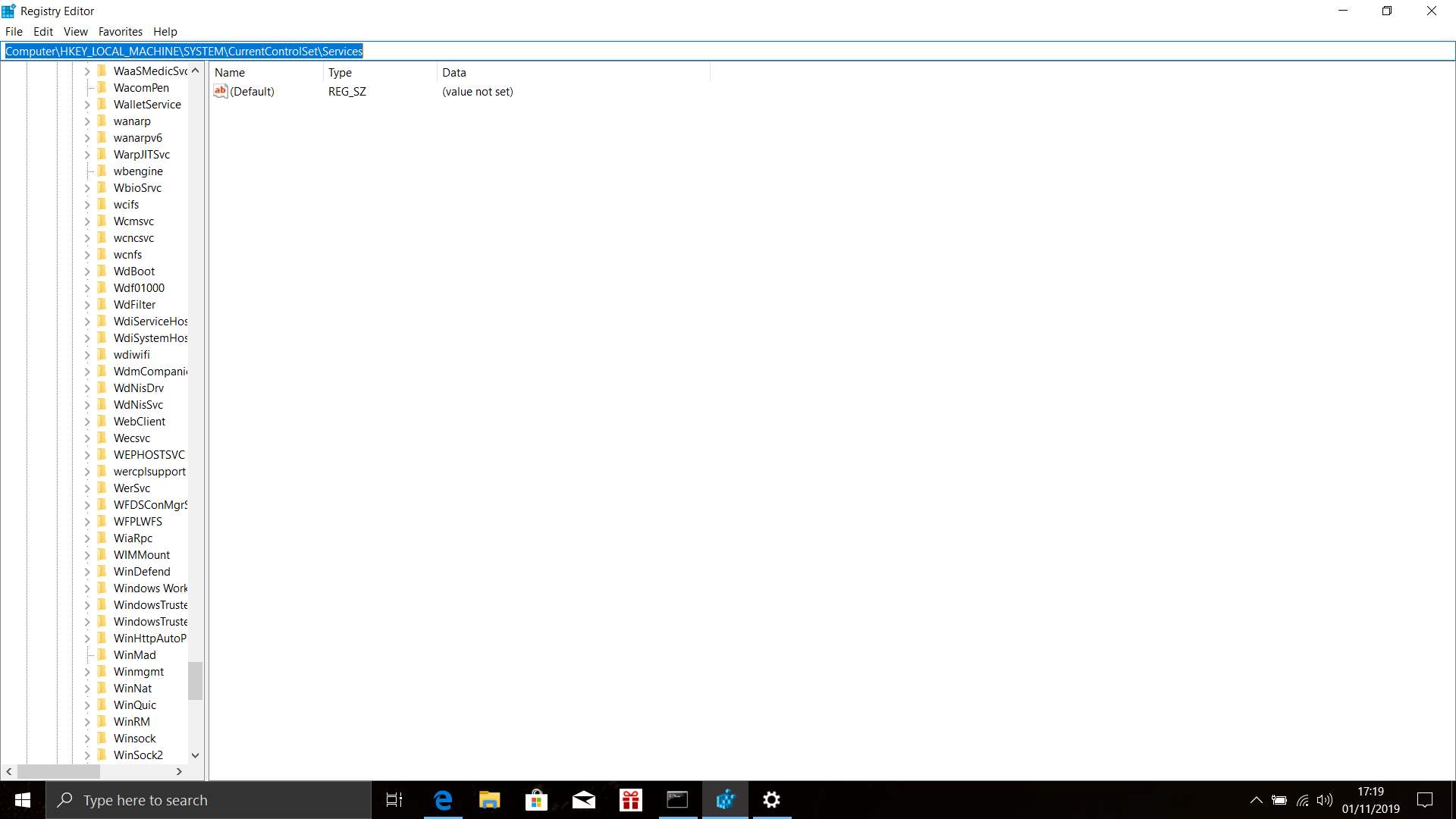1456x819 pixels.
Task: Select the wbengine folder icon
Action: [x=102, y=171]
